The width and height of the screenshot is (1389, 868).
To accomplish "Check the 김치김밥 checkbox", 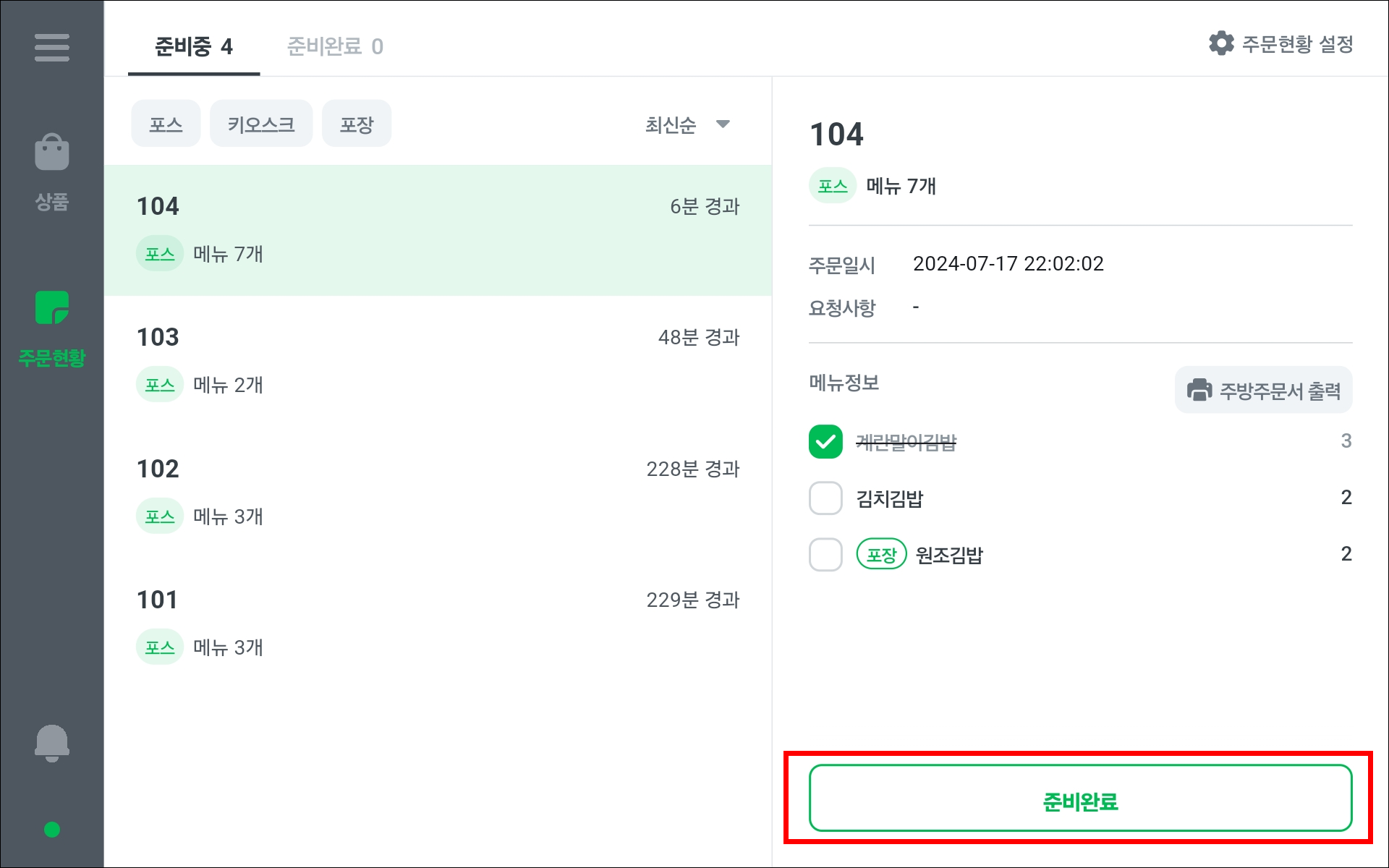I will coord(825,498).
